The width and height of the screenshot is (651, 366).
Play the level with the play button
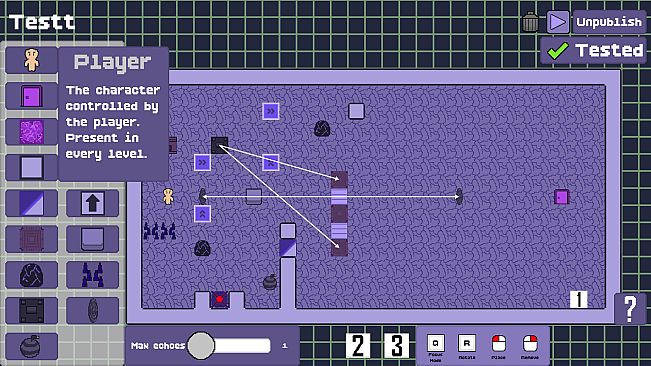[558, 22]
